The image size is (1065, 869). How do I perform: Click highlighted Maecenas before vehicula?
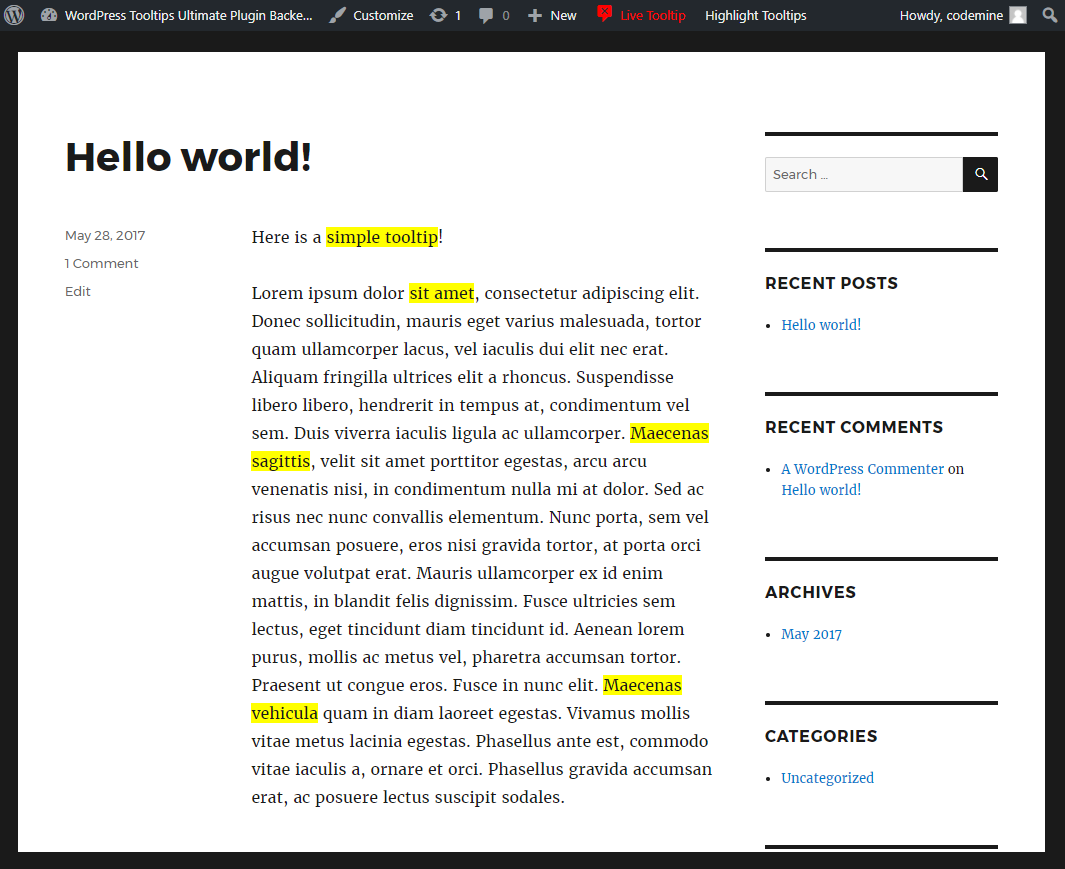click(x=642, y=685)
